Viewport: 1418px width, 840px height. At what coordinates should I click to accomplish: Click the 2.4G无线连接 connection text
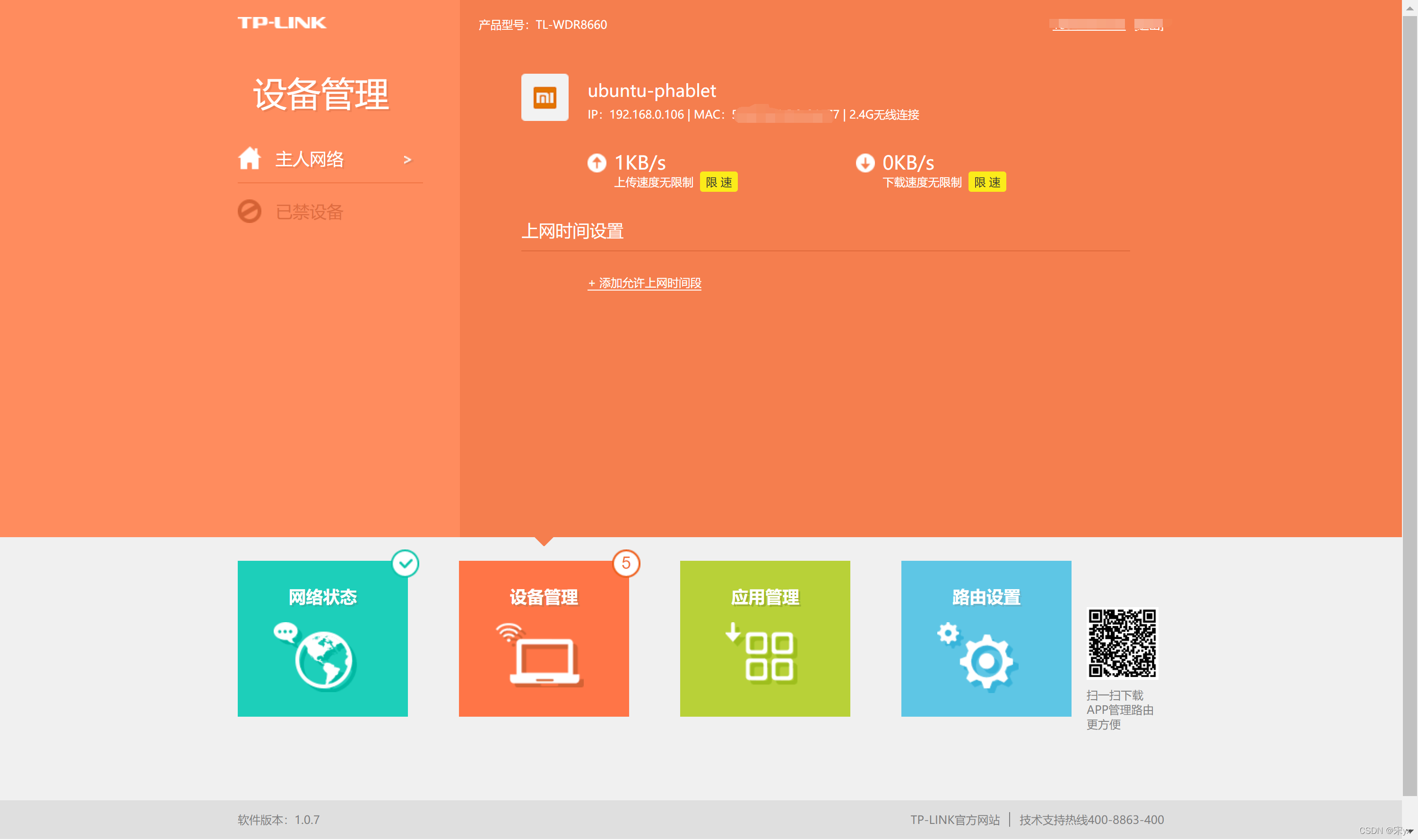(884, 114)
